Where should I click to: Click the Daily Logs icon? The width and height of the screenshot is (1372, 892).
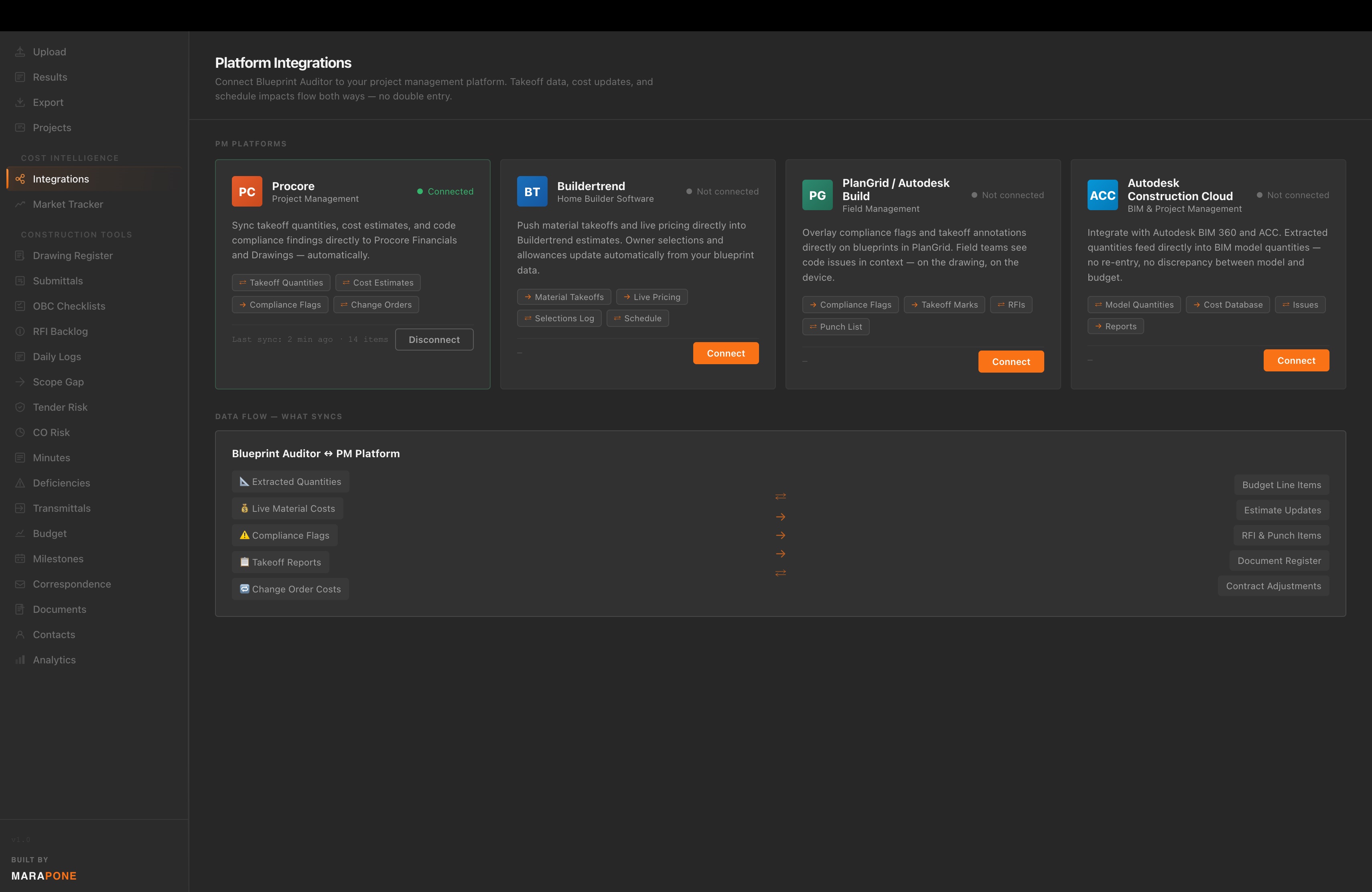[20, 357]
